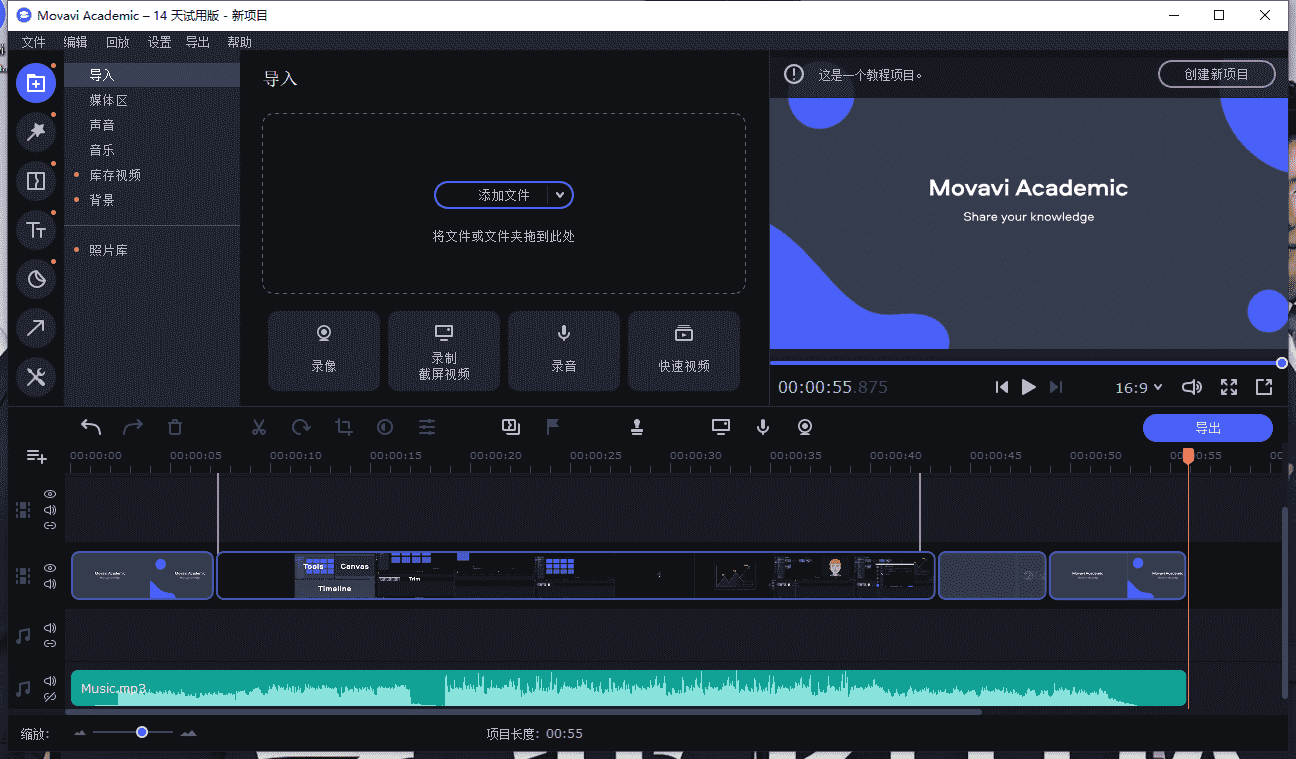Mute the first audio track
Viewport: 1296px width, 759px height.
50,628
